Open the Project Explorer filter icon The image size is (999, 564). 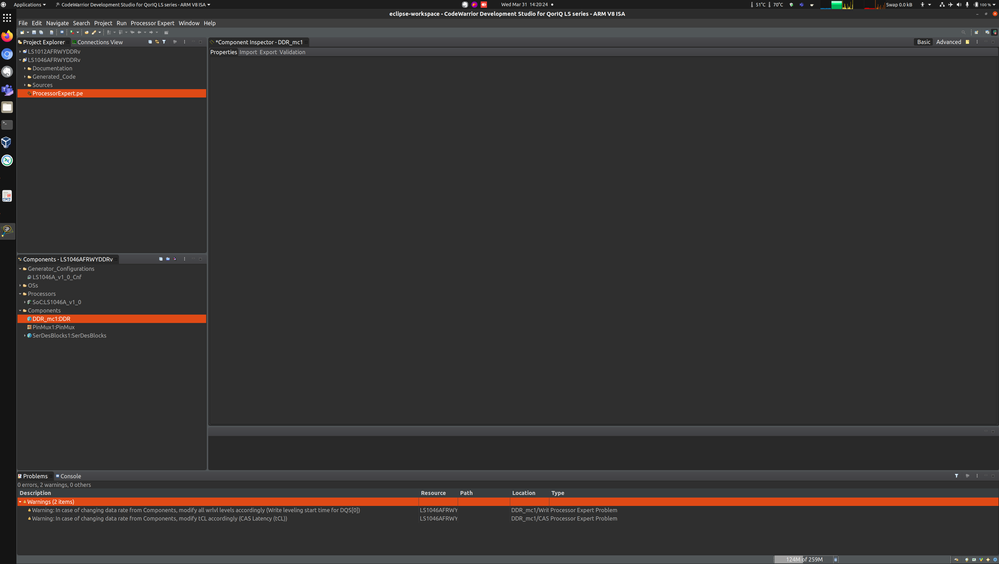pos(164,42)
